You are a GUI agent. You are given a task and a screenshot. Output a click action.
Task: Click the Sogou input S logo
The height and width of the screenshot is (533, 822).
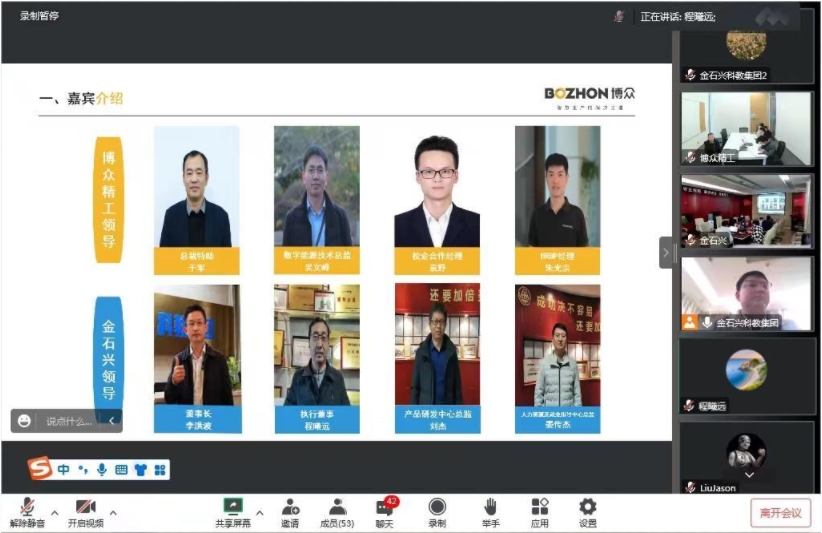click(x=39, y=468)
